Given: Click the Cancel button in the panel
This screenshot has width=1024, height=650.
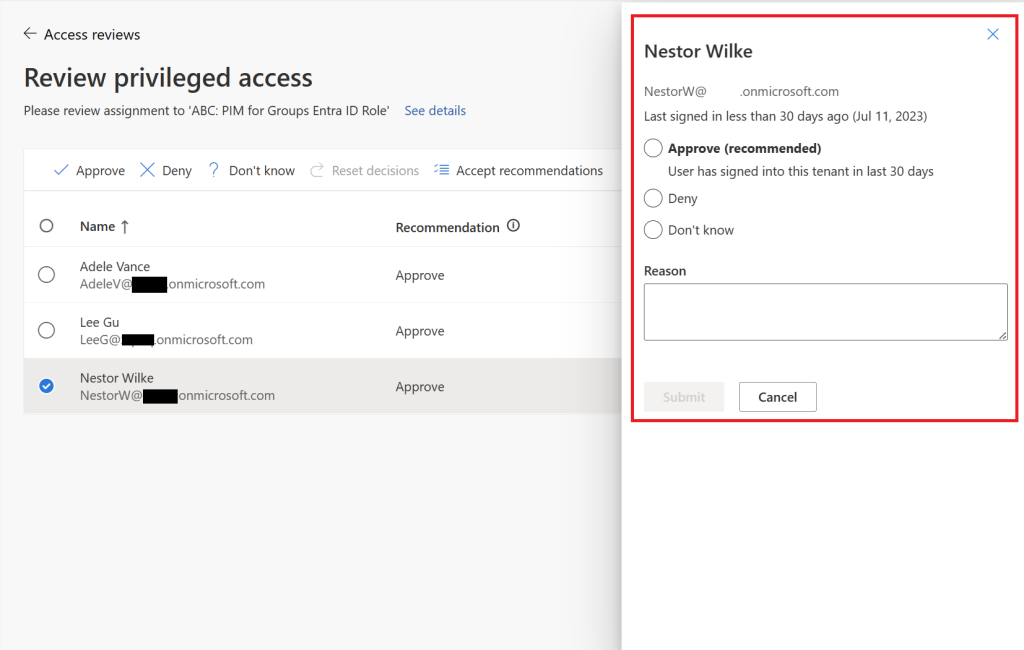Looking at the screenshot, I should pos(777,397).
